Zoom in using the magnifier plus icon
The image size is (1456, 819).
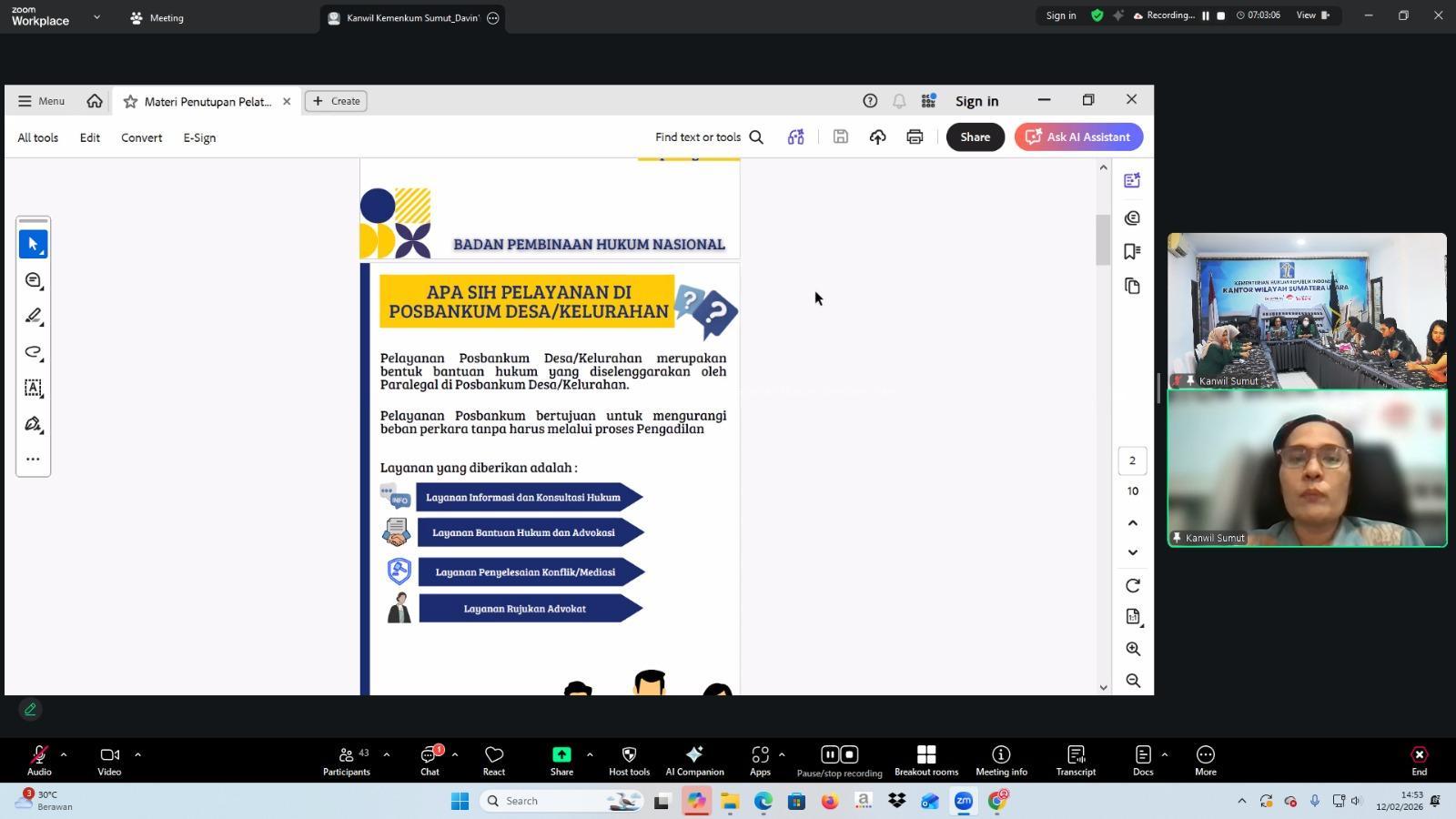(1132, 649)
